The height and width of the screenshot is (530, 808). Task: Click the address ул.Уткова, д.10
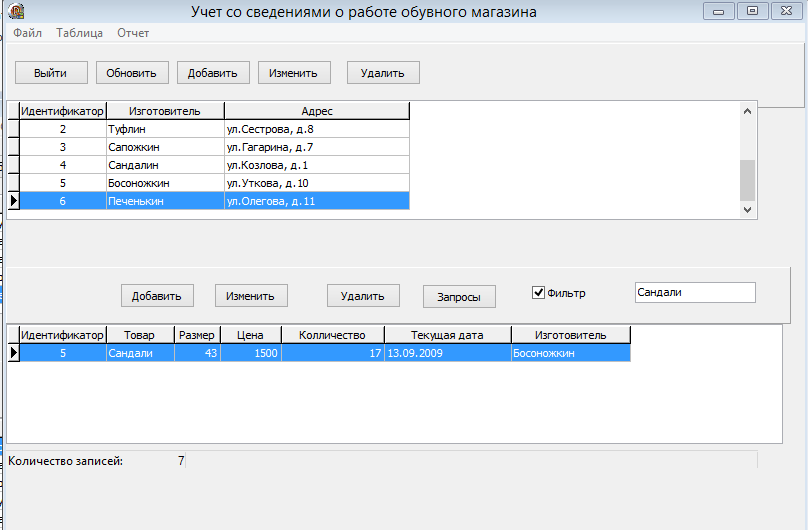tap(317, 183)
